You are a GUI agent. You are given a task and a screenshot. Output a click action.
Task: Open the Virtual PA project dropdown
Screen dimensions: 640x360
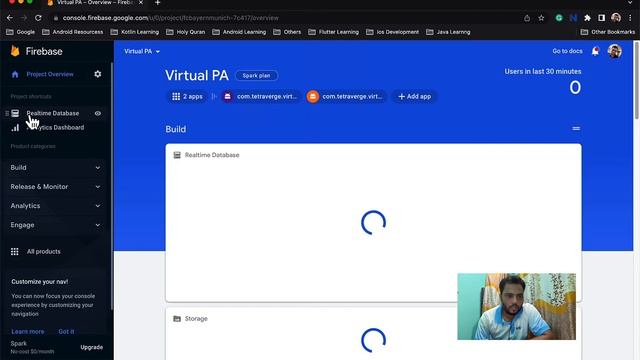coord(142,51)
